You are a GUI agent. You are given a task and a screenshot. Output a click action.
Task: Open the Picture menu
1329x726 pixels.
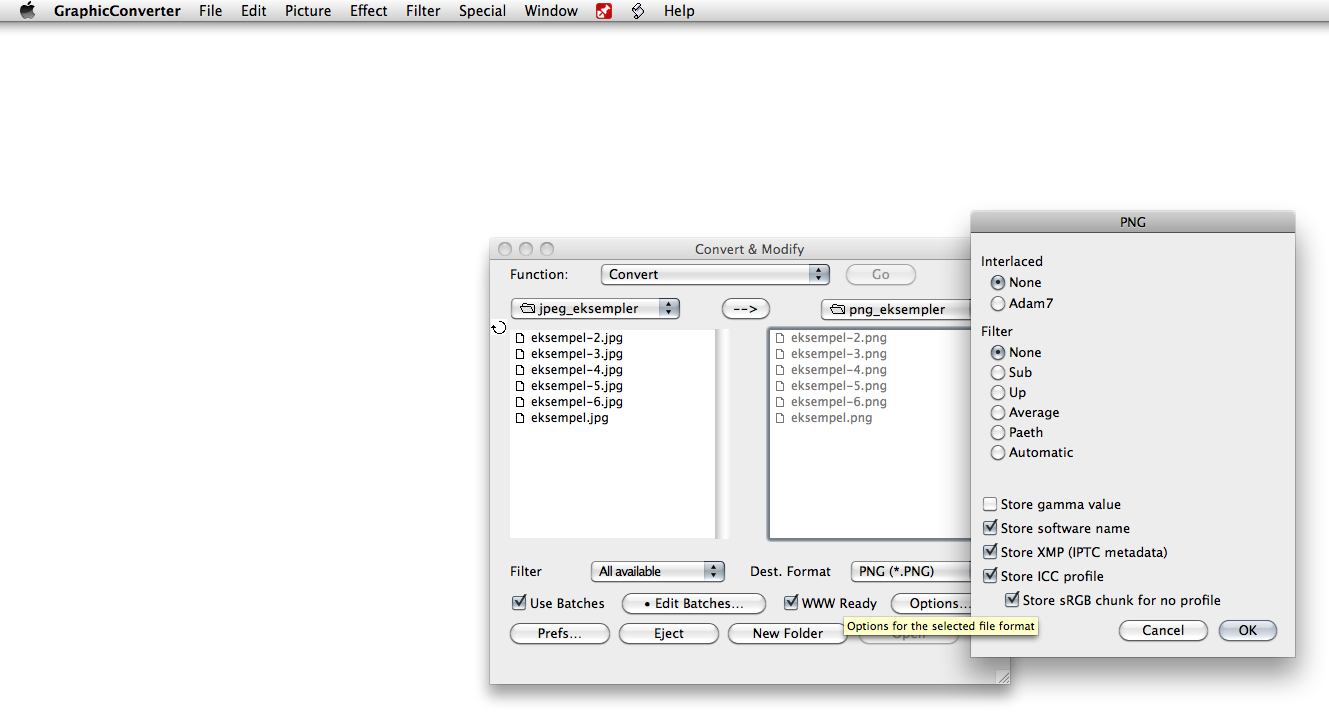[308, 11]
